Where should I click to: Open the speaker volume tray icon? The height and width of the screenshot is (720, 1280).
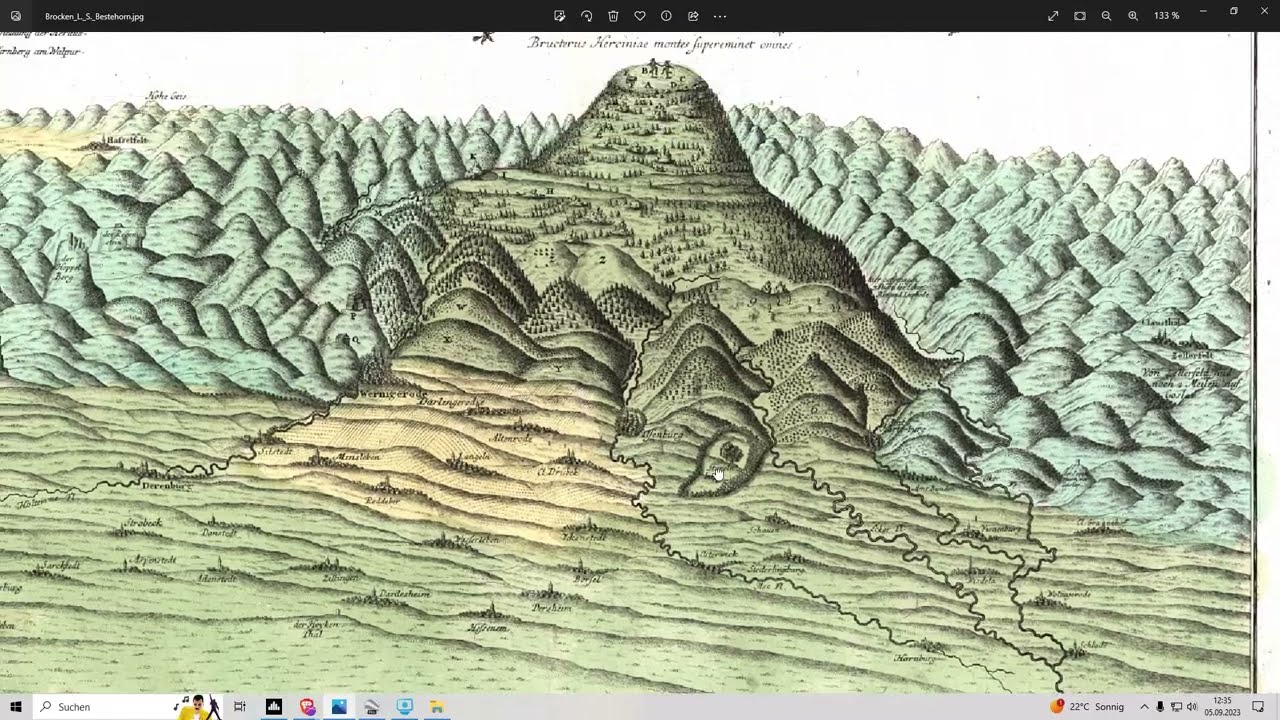pos(1192,707)
